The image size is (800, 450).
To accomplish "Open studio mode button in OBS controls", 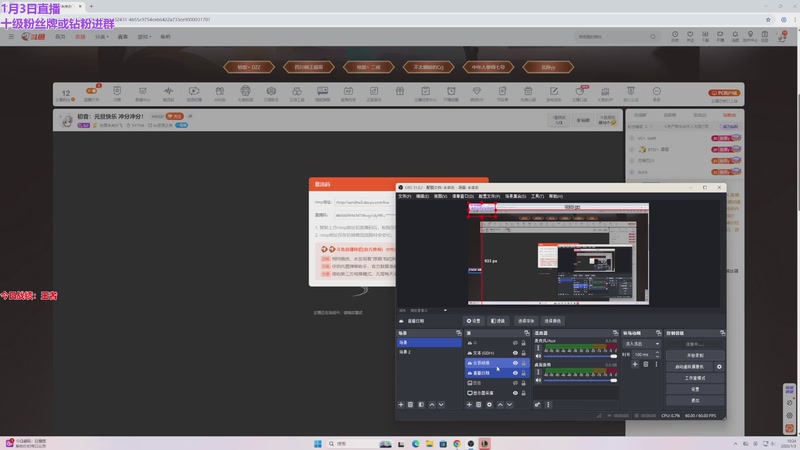I will [x=695, y=378].
